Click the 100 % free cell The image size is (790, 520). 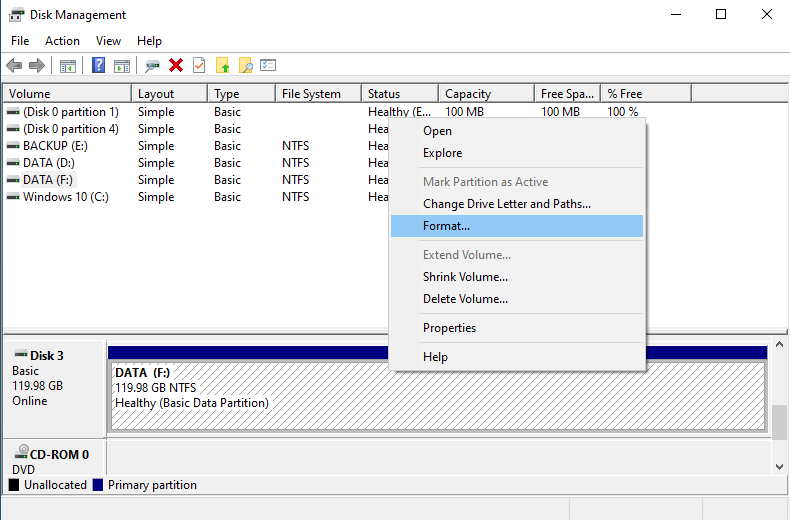[623, 112]
